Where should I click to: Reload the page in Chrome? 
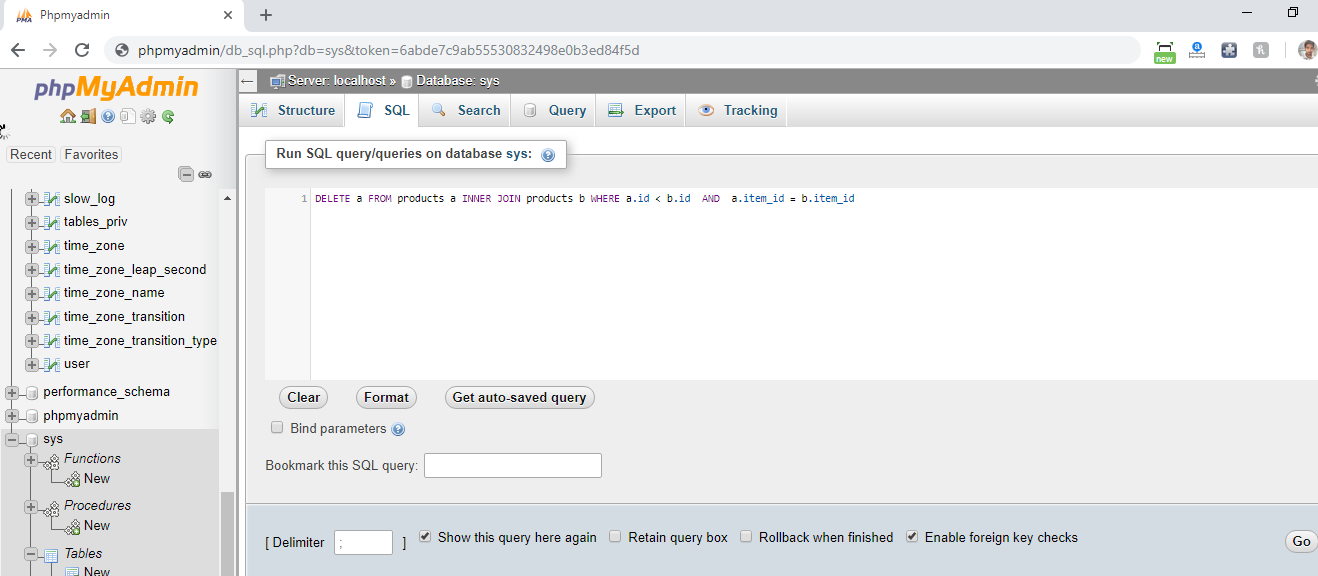(x=82, y=50)
